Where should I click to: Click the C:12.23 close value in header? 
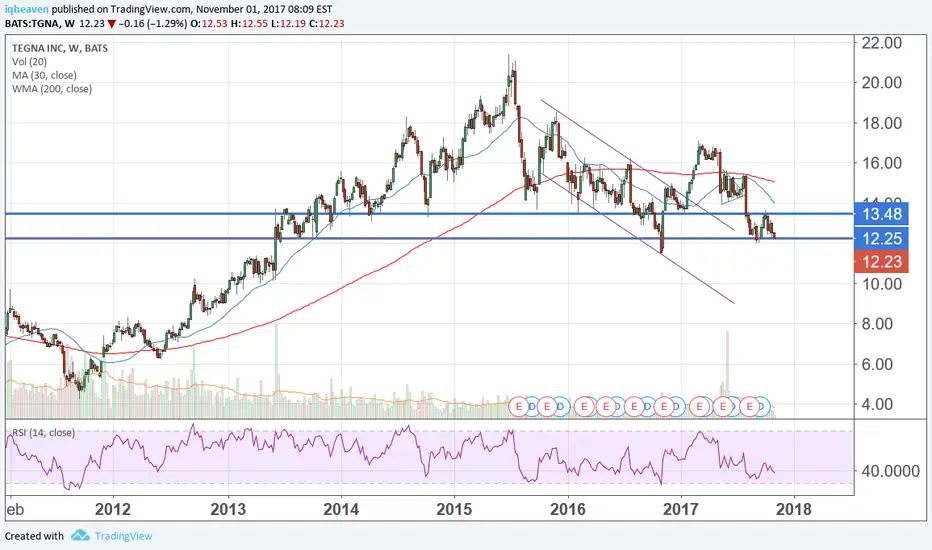[327, 24]
